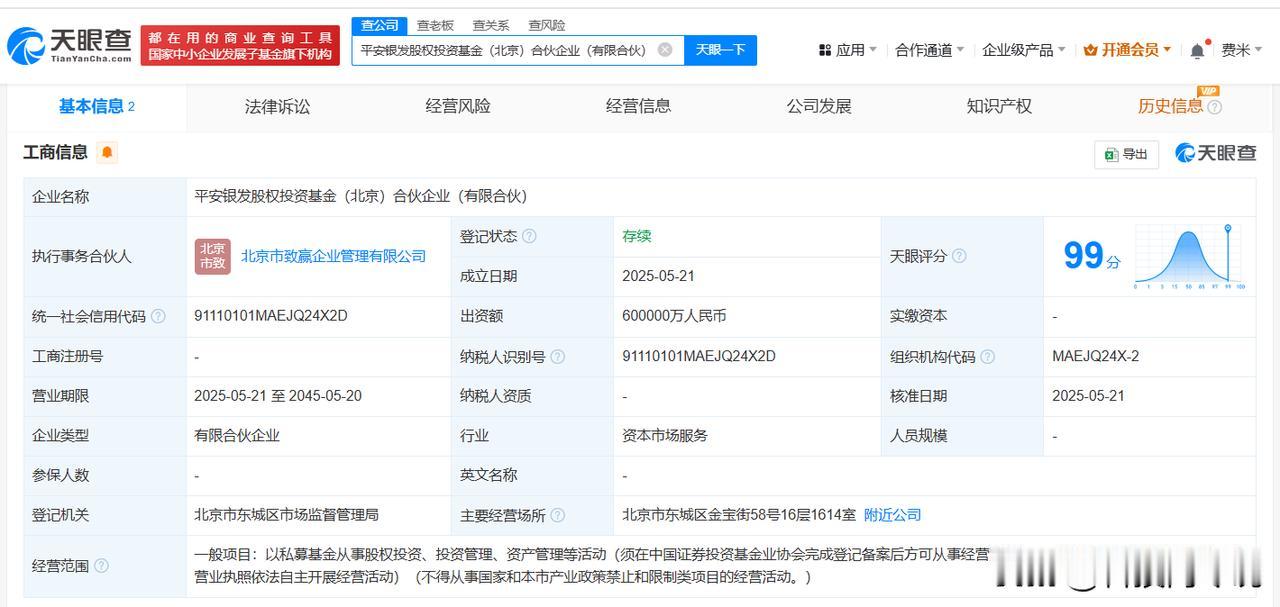This screenshot has height=607, width=1280.
Task: Select the address 北京市东城区金宝街58号16层1614室
Action: 739,515
